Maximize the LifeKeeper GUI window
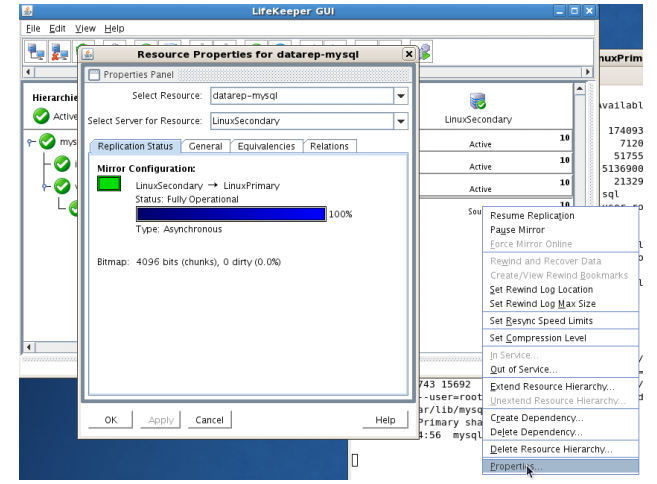 point(574,11)
